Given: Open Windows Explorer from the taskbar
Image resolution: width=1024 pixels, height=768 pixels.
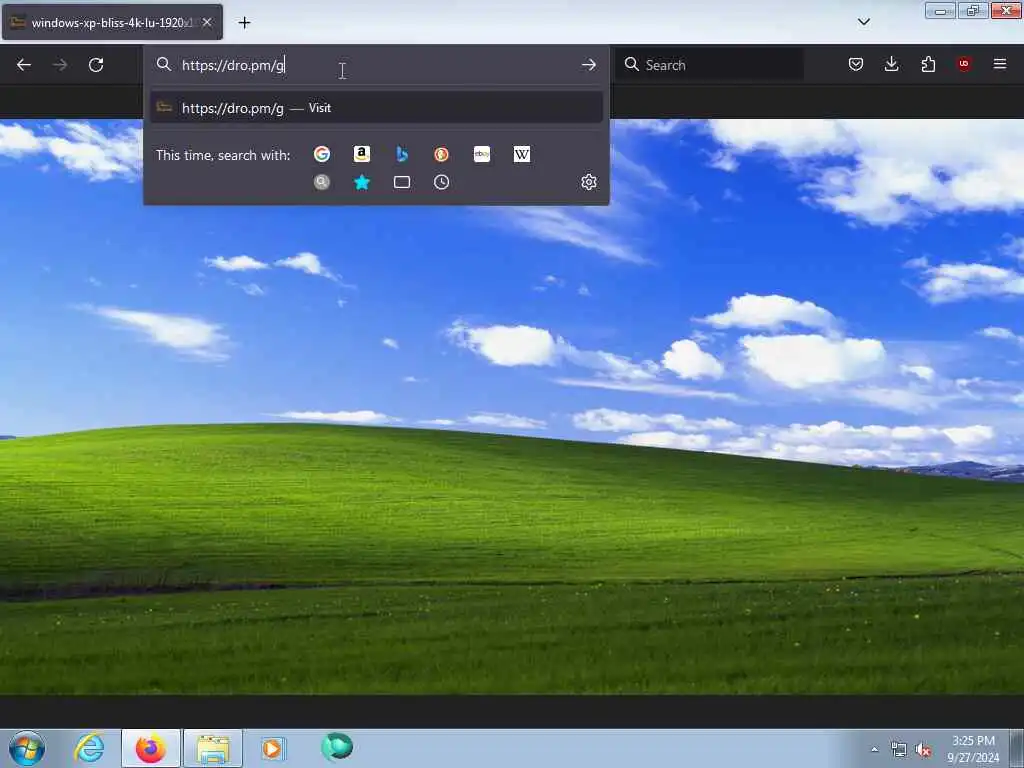Looking at the screenshot, I should pyautogui.click(x=213, y=748).
